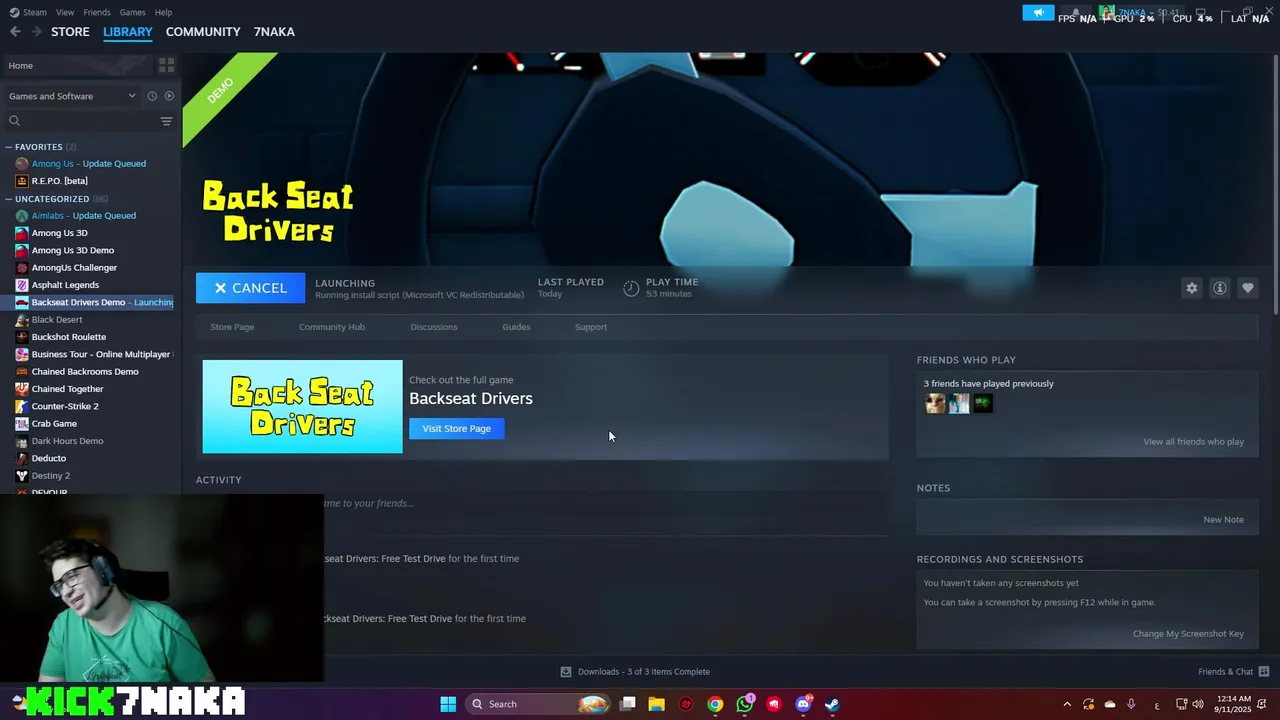Open the Community Hub link
The image size is (1280, 720).
click(x=332, y=327)
